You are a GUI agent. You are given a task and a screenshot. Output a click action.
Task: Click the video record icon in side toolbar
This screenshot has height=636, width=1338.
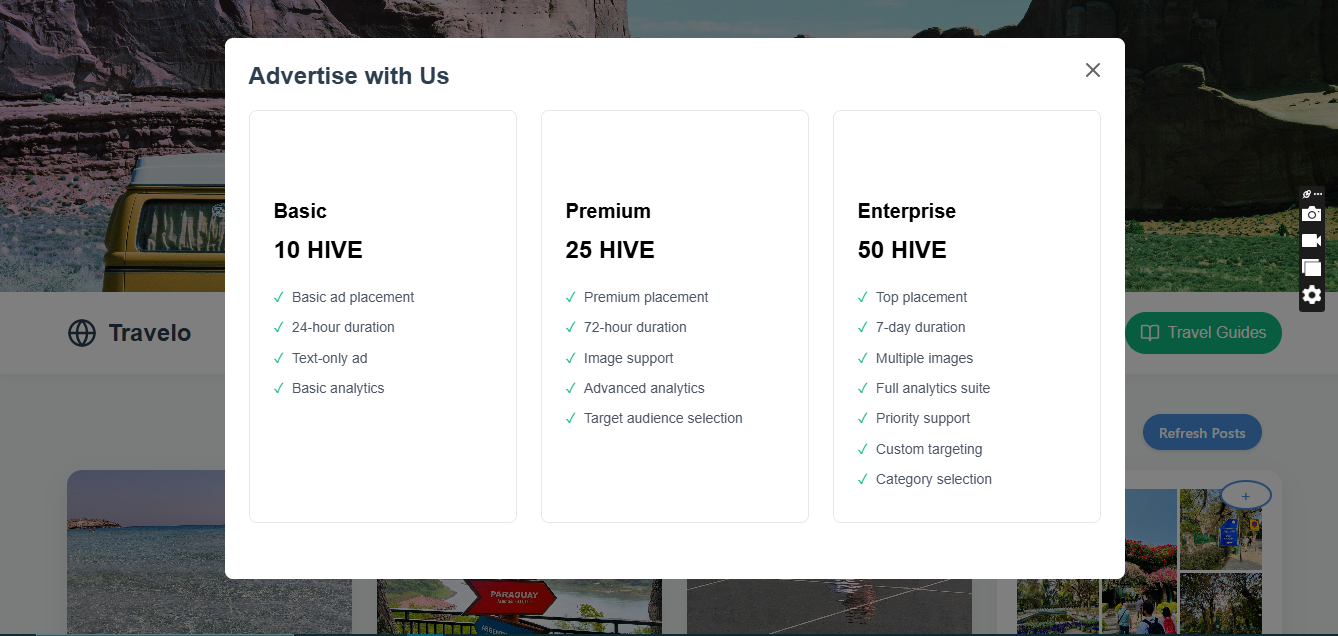[x=1311, y=241]
